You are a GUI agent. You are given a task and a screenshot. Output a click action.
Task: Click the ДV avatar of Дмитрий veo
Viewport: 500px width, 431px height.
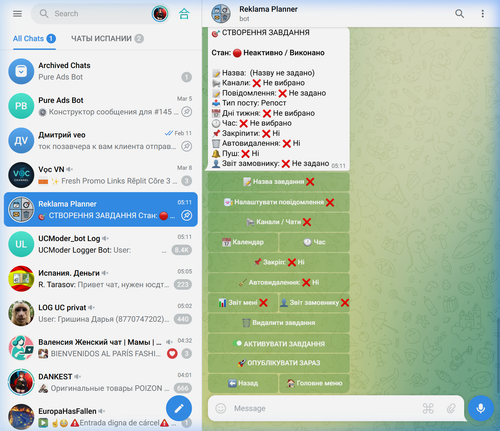click(21, 141)
